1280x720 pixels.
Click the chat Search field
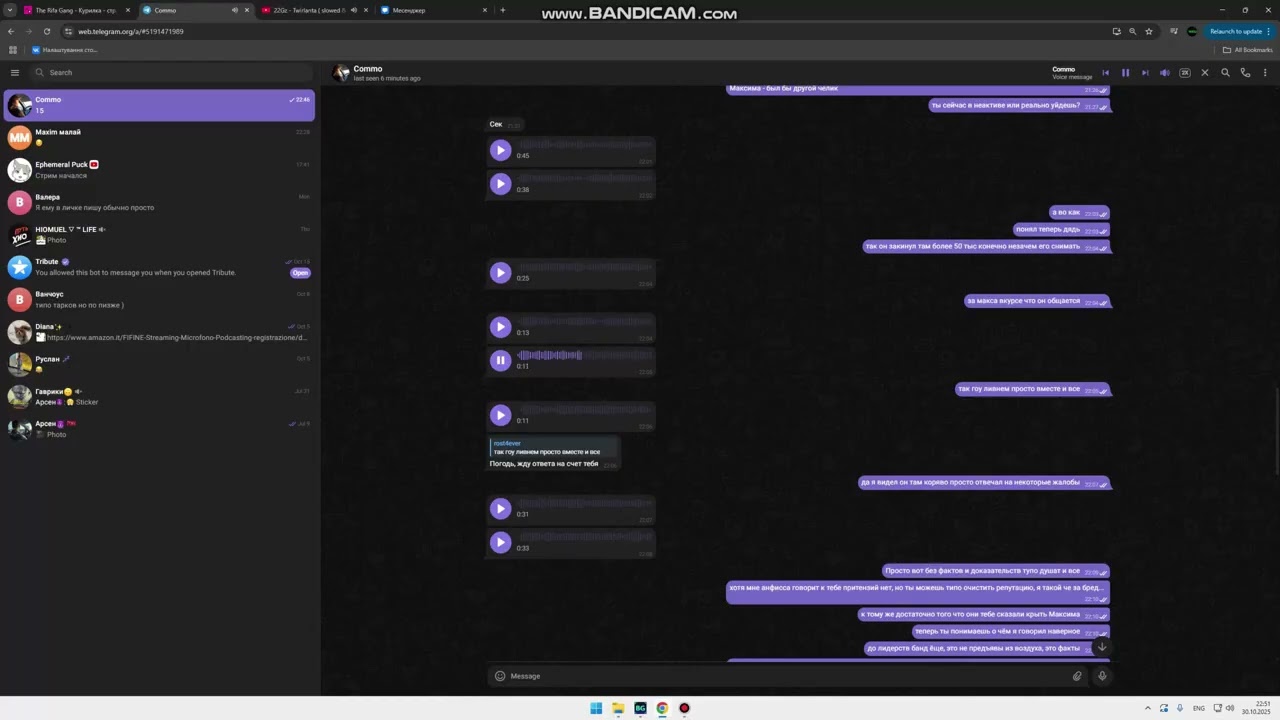(172, 72)
